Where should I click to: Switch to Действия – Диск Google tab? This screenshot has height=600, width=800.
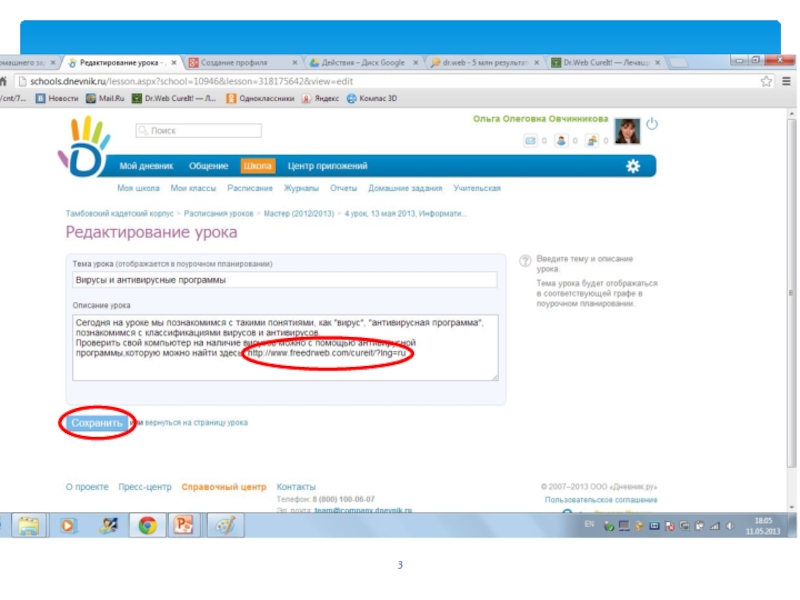tap(363, 63)
